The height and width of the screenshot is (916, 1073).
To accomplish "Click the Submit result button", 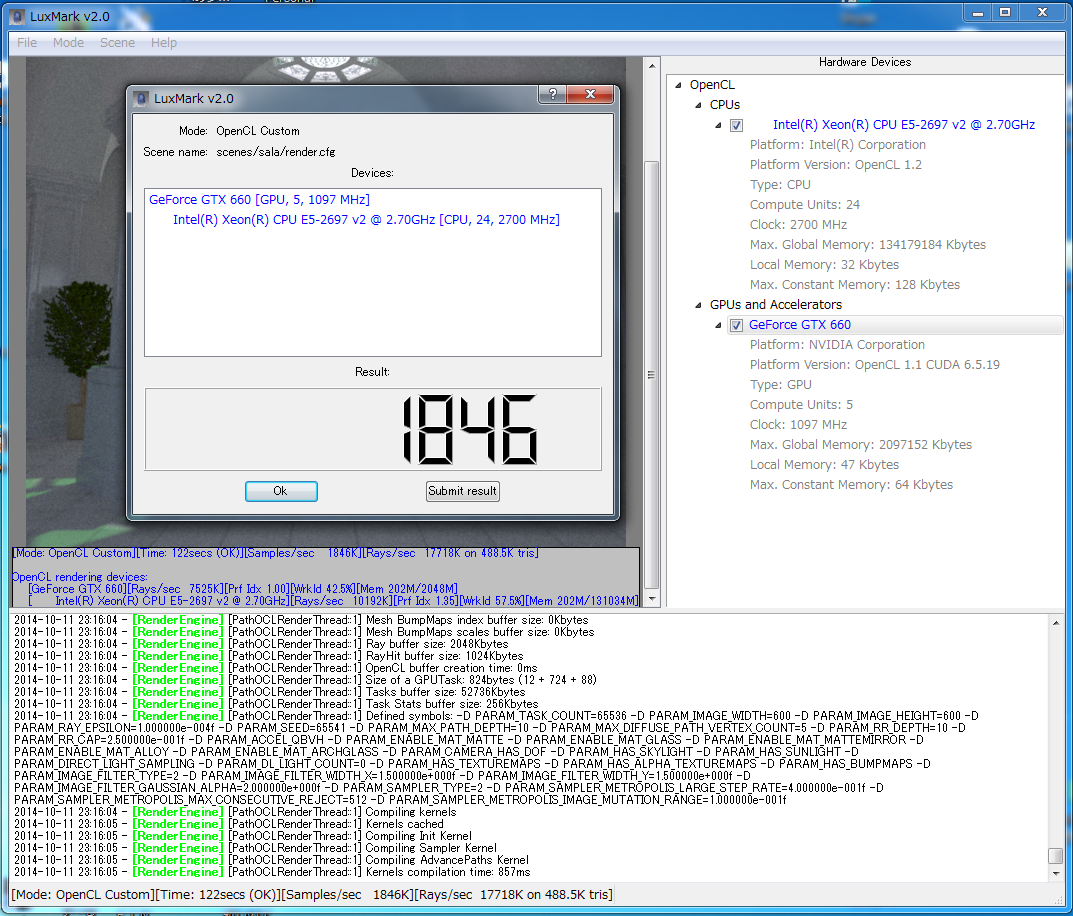I will tap(462, 491).
